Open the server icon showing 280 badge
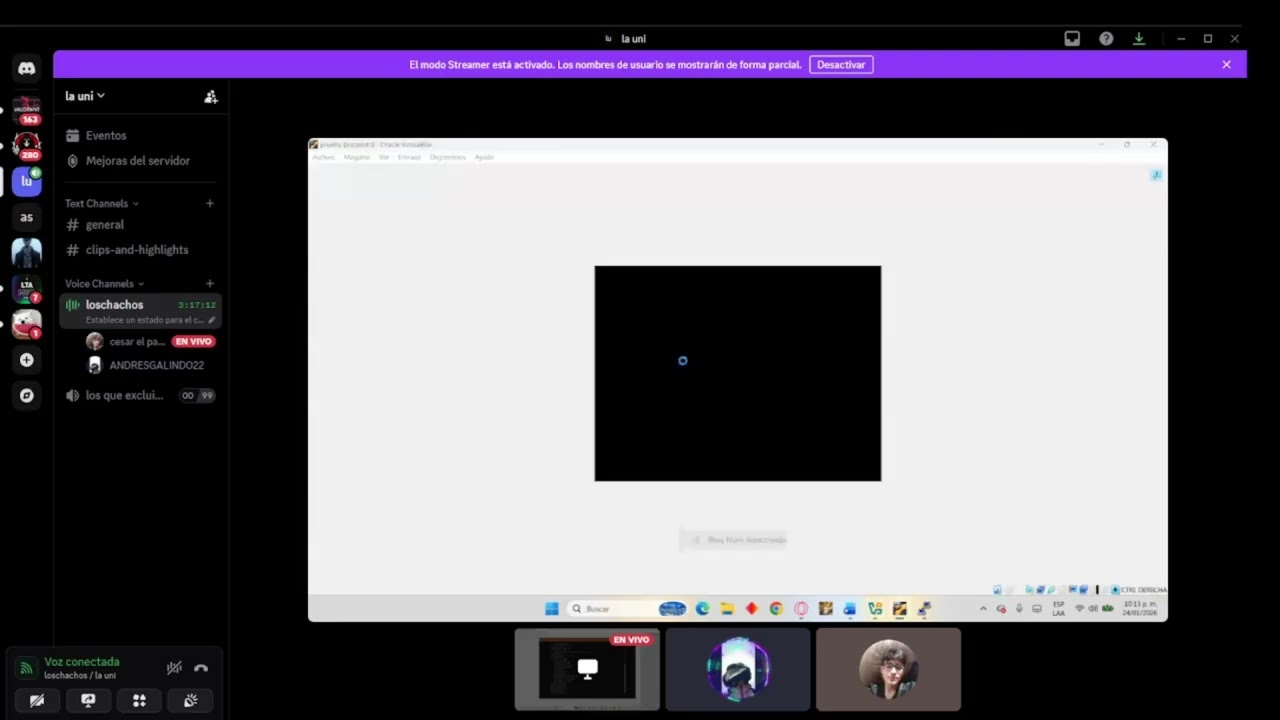 click(x=27, y=146)
